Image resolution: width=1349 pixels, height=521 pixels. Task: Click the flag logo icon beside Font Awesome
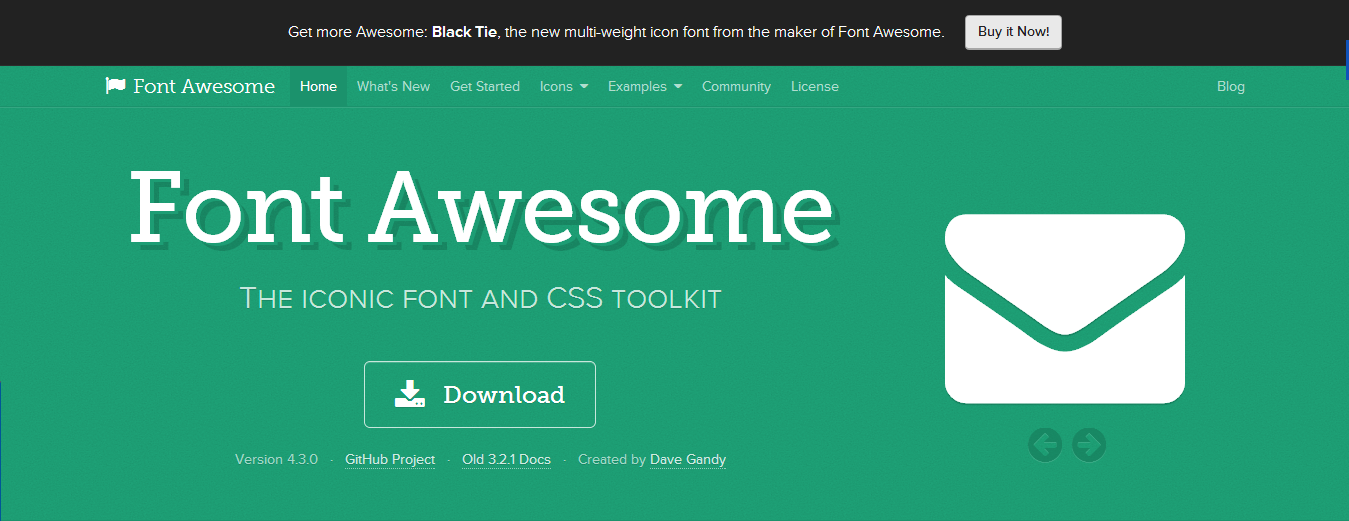[x=115, y=86]
